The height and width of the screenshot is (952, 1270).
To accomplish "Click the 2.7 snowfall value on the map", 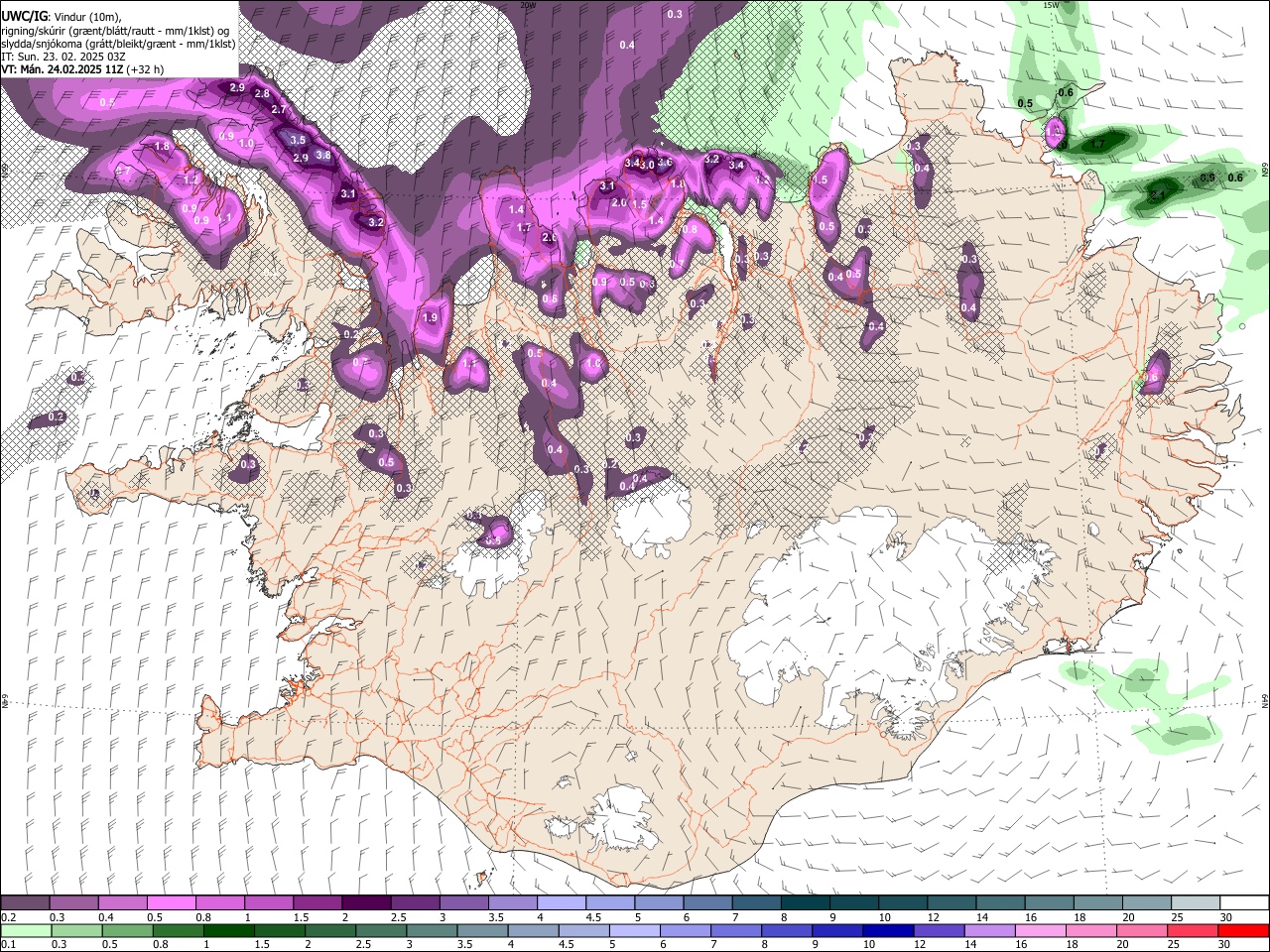I will click(279, 110).
